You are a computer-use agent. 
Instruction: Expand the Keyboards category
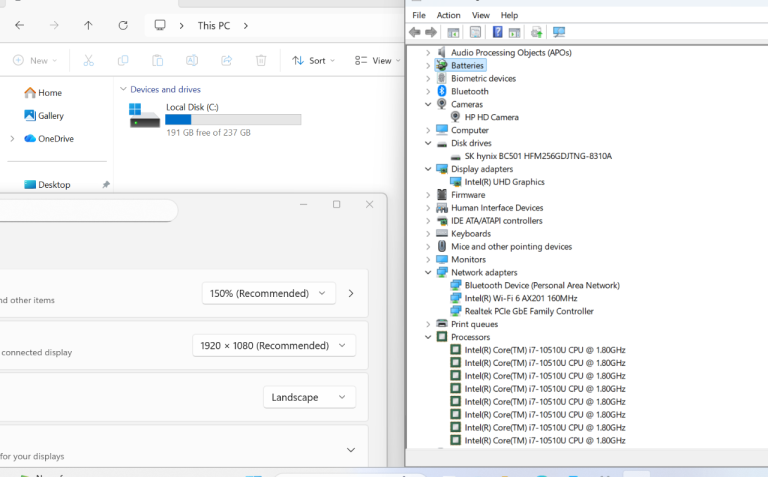tap(428, 233)
